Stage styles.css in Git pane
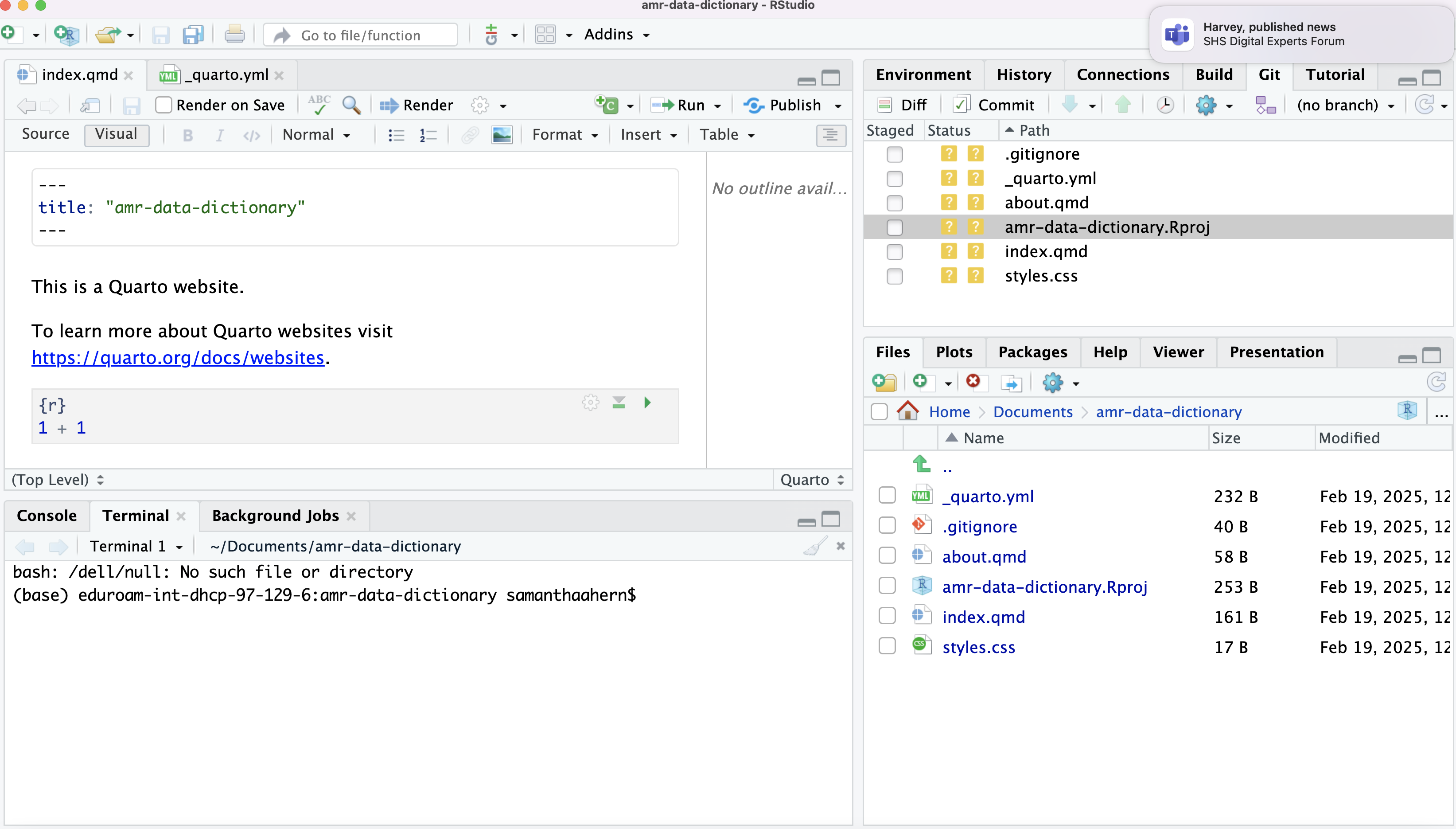Viewport: 1456px width, 829px height. tap(895, 276)
